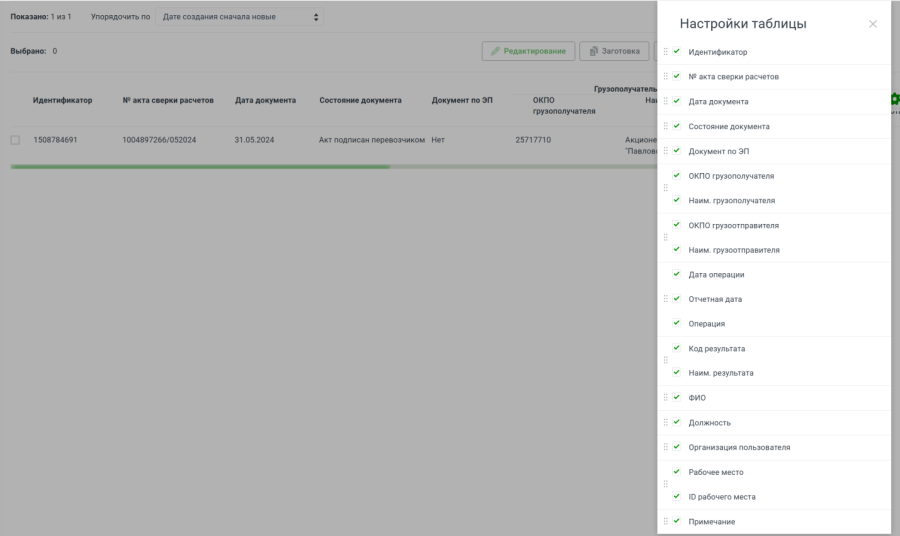Click drag handle beside Дата документа
The height and width of the screenshot is (536, 900).
pyautogui.click(x=666, y=101)
